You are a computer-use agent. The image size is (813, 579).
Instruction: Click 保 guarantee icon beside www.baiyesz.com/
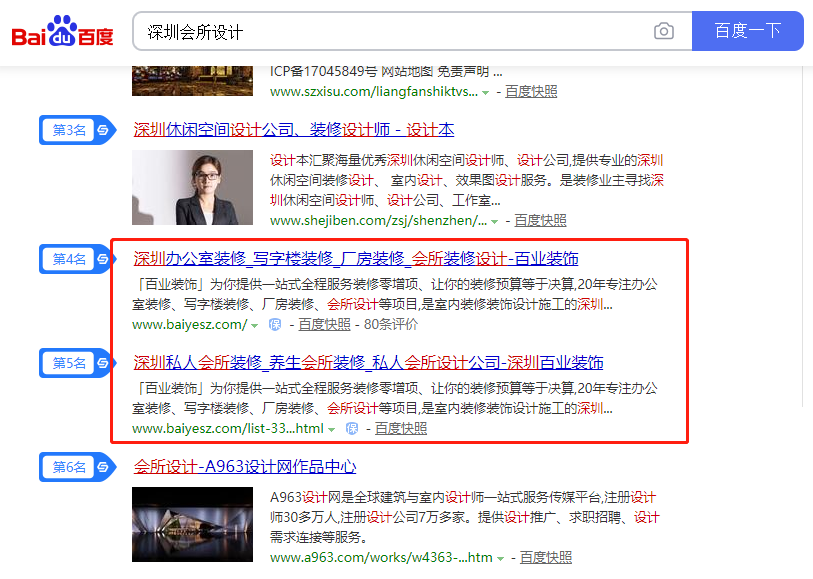click(275, 324)
